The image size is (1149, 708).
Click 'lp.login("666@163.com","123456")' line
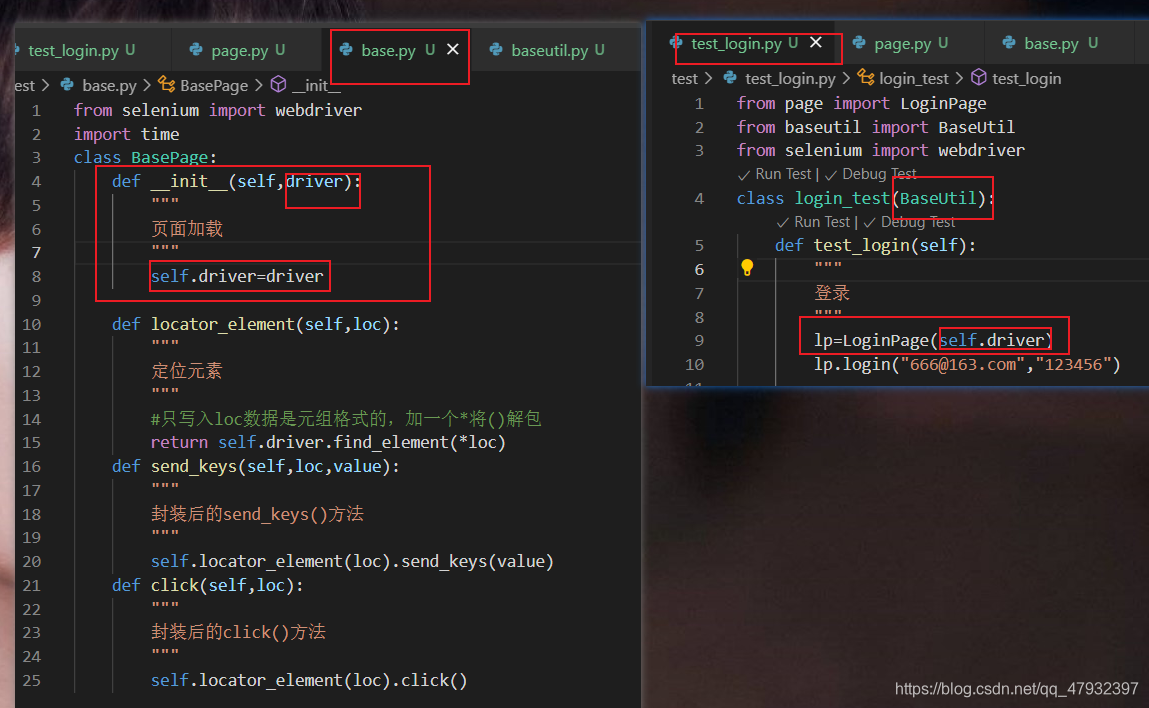(967, 364)
